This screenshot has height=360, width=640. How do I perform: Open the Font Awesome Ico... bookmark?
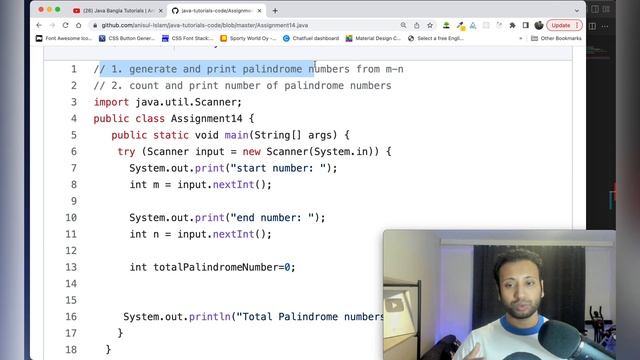click(64, 38)
